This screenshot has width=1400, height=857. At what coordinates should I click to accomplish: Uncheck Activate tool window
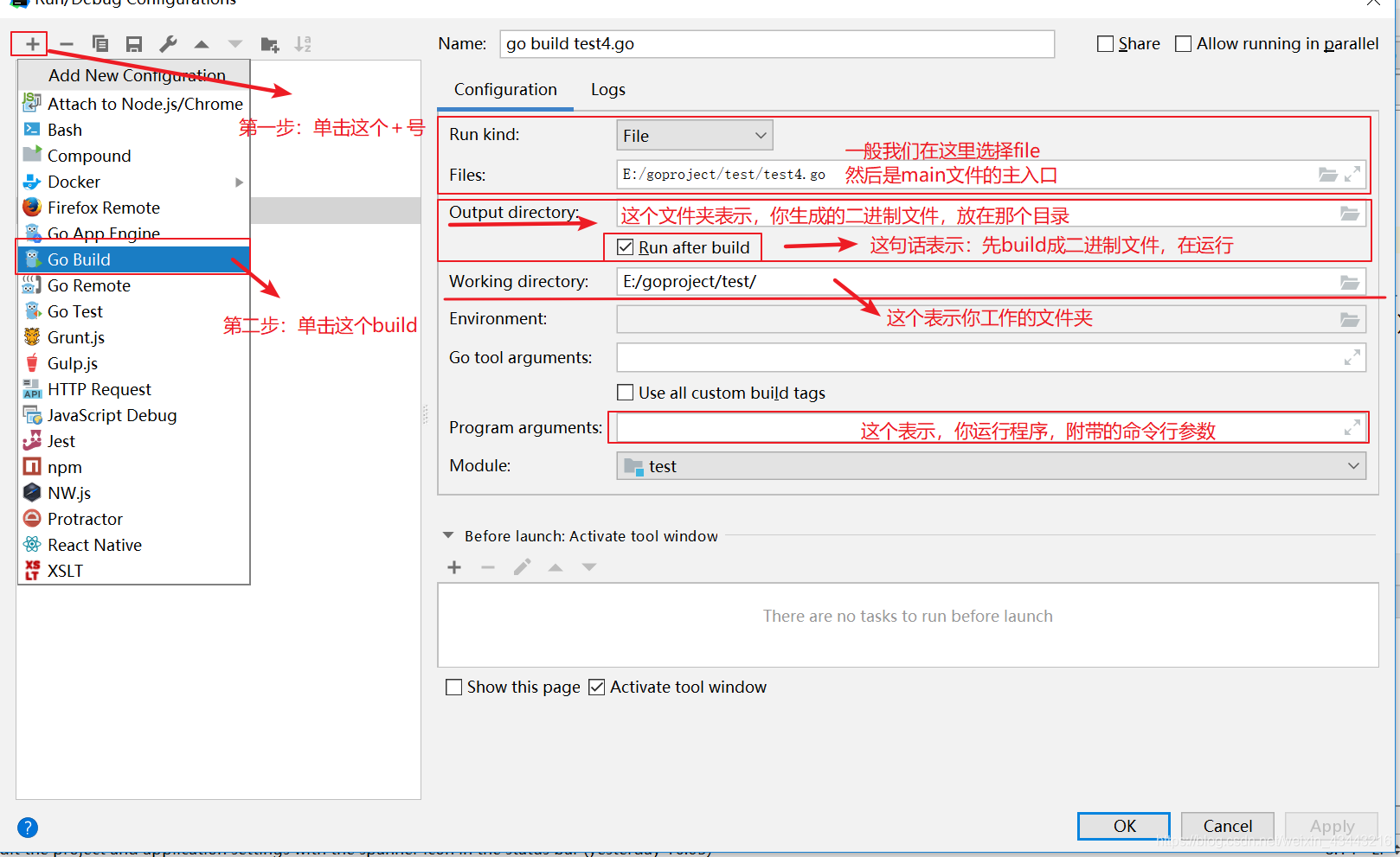click(596, 688)
